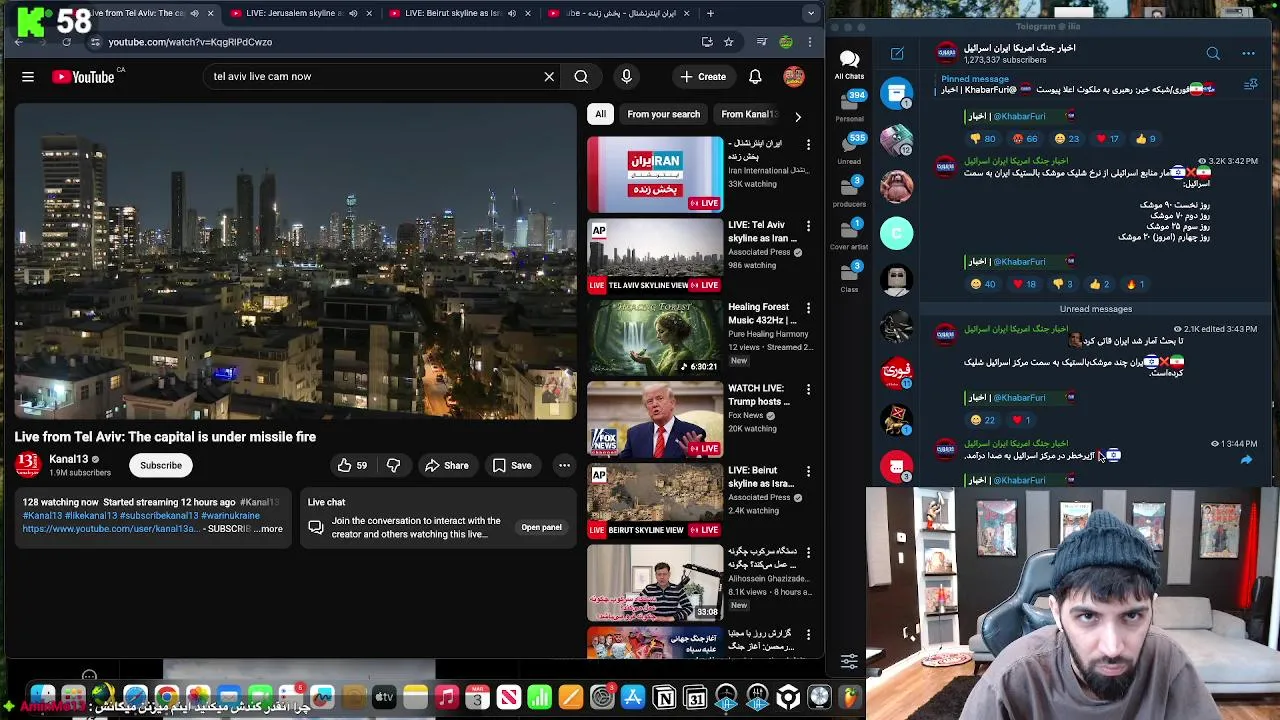
Task: Open Telegram 'Class' folder
Action: [x=850, y=277]
